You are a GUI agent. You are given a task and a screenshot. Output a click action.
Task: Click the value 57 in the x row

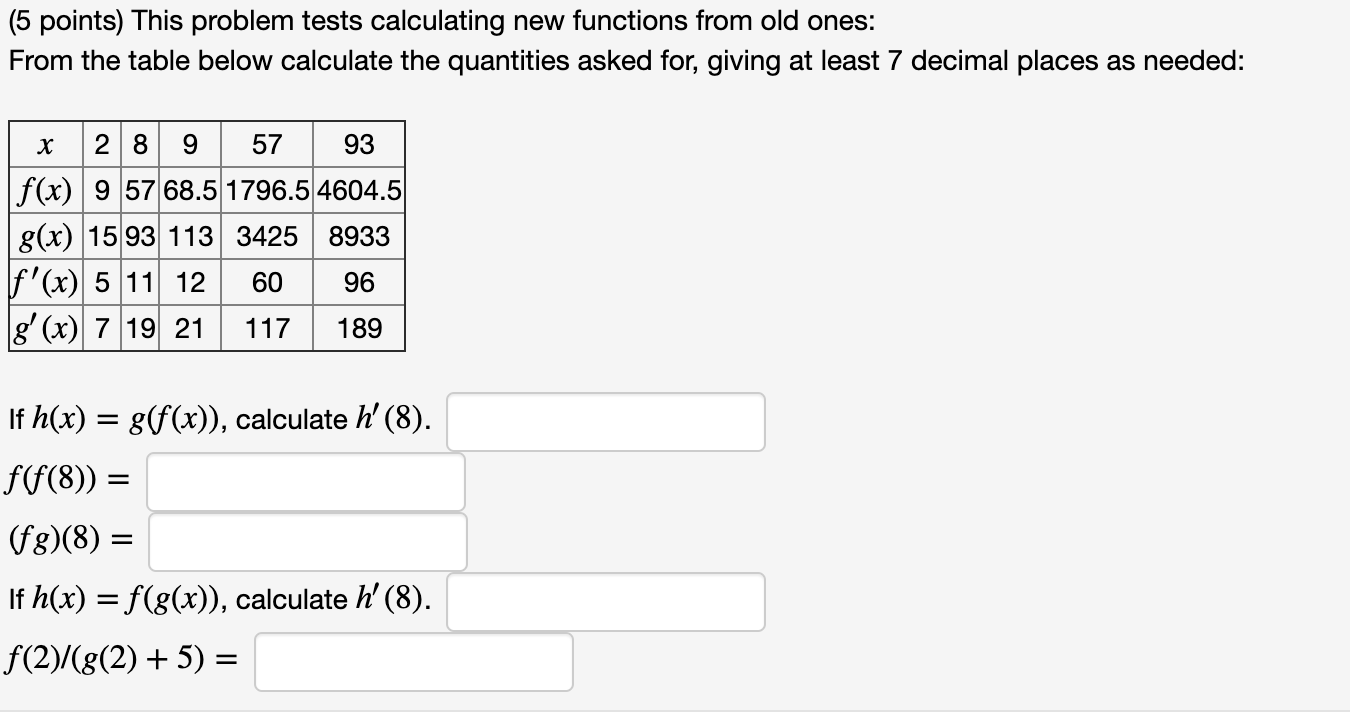pos(266,144)
